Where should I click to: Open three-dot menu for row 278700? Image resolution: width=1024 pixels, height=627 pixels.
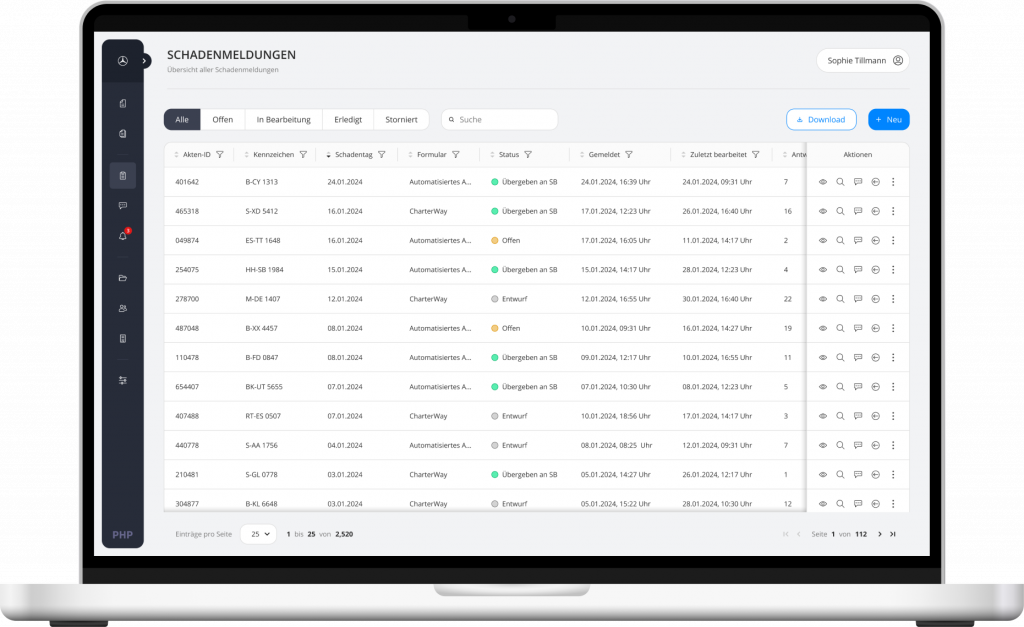tap(893, 299)
